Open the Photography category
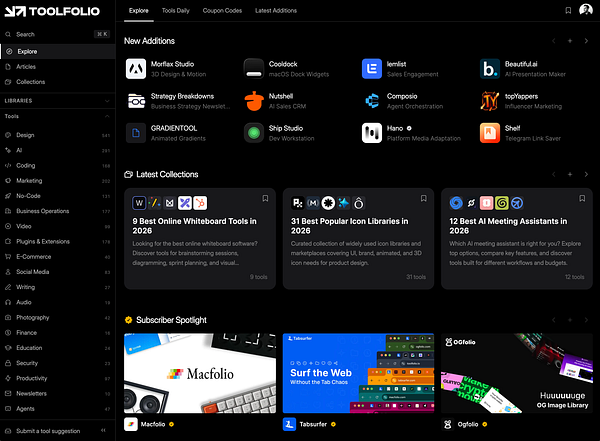Image resolution: width=600 pixels, height=441 pixels. tap(58, 317)
